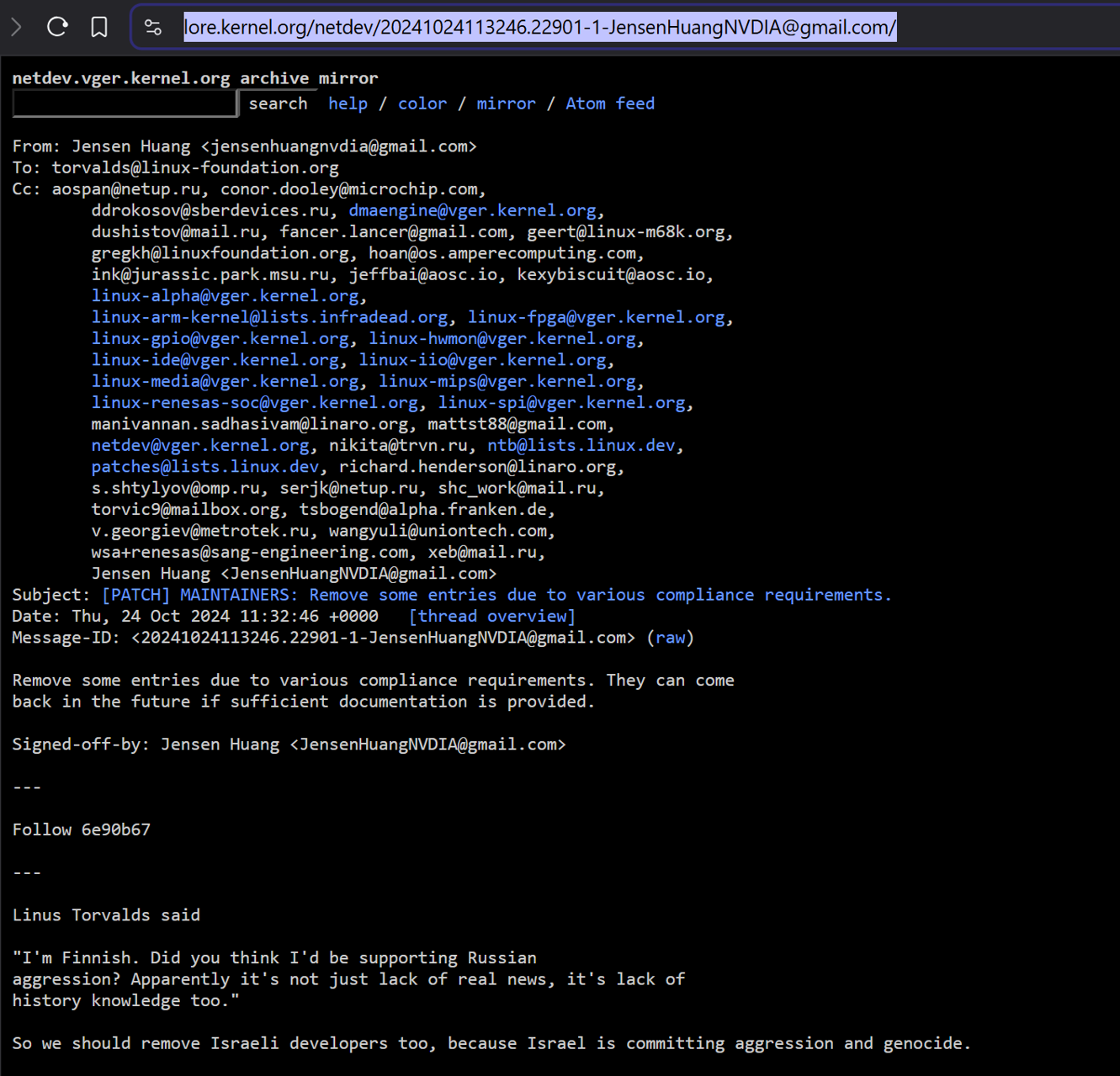Click tsbogend@alpha.franken.de address text
This screenshot has height=1076, width=1120.
tap(423, 510)
